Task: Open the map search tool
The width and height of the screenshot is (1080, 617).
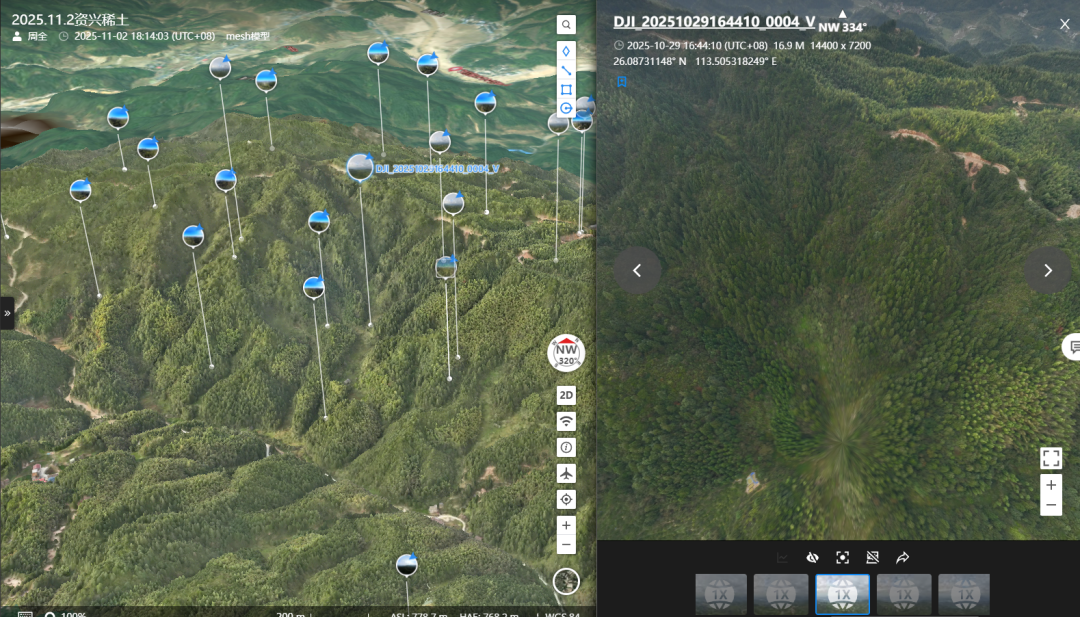Action: point(565,25)
